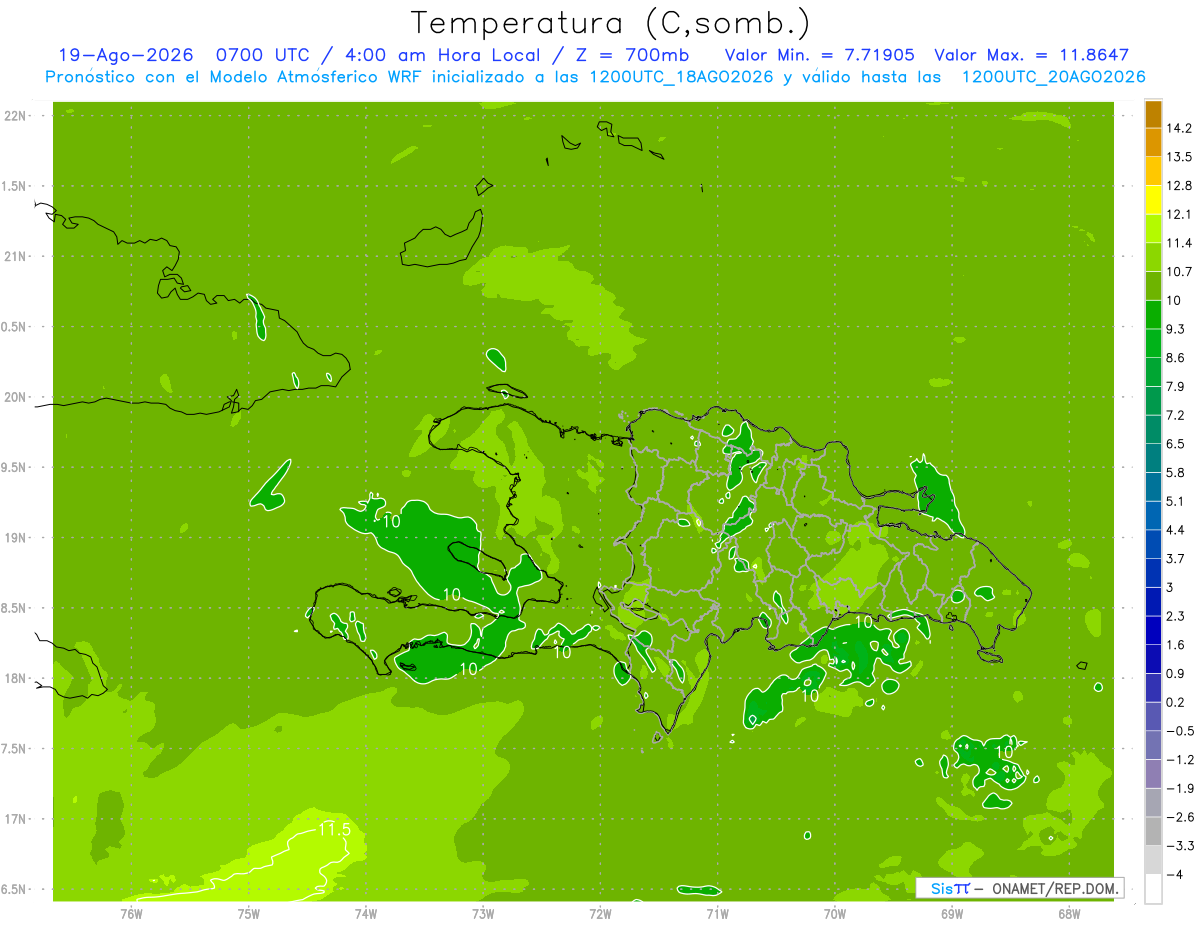Click the "17N" latitude axis label
This screenshot has width=1200, height=927.
click(x=16, y=819)
